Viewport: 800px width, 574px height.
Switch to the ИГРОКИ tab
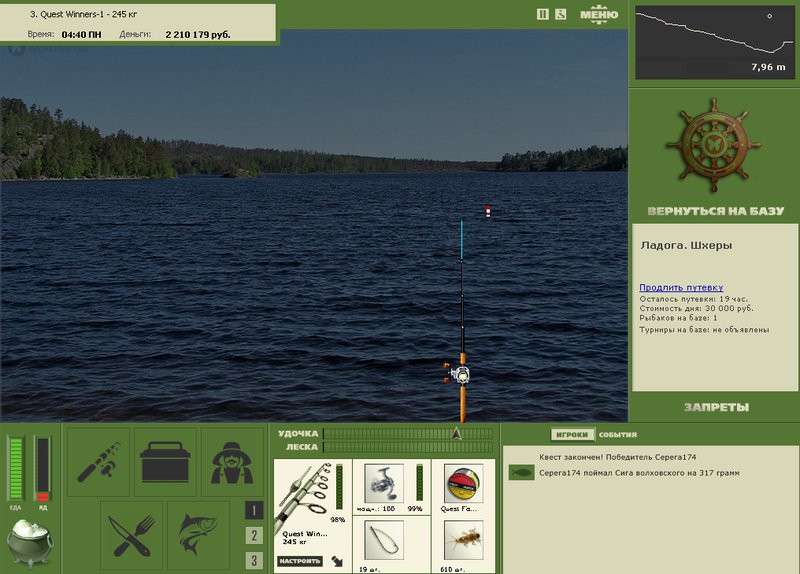[572, 435]
